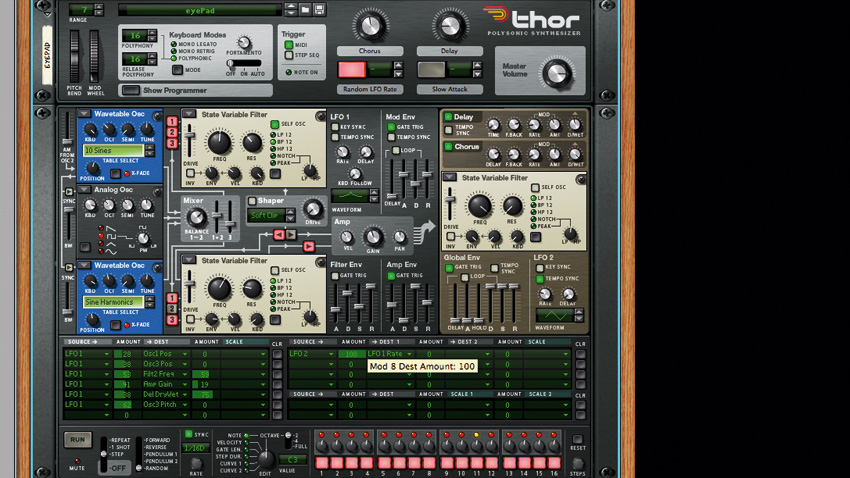Click the save patch floppy icon

tap(319, 9)
